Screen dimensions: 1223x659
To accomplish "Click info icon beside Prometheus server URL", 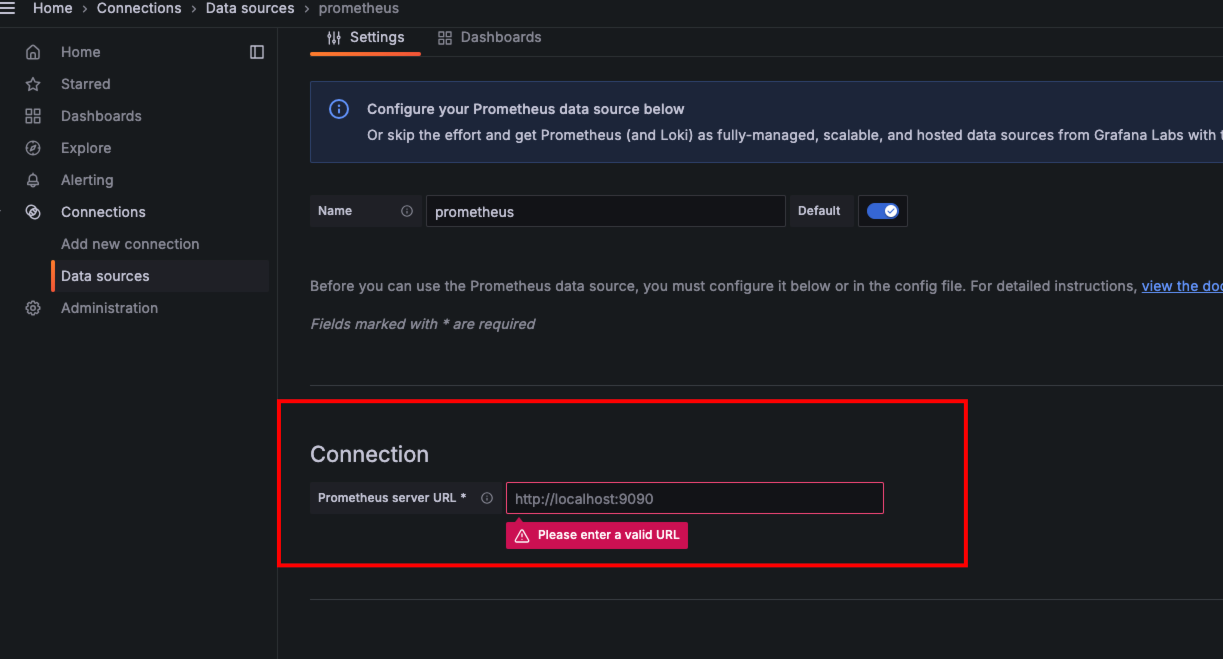I will pyautogui.click(x=487, y=498).
